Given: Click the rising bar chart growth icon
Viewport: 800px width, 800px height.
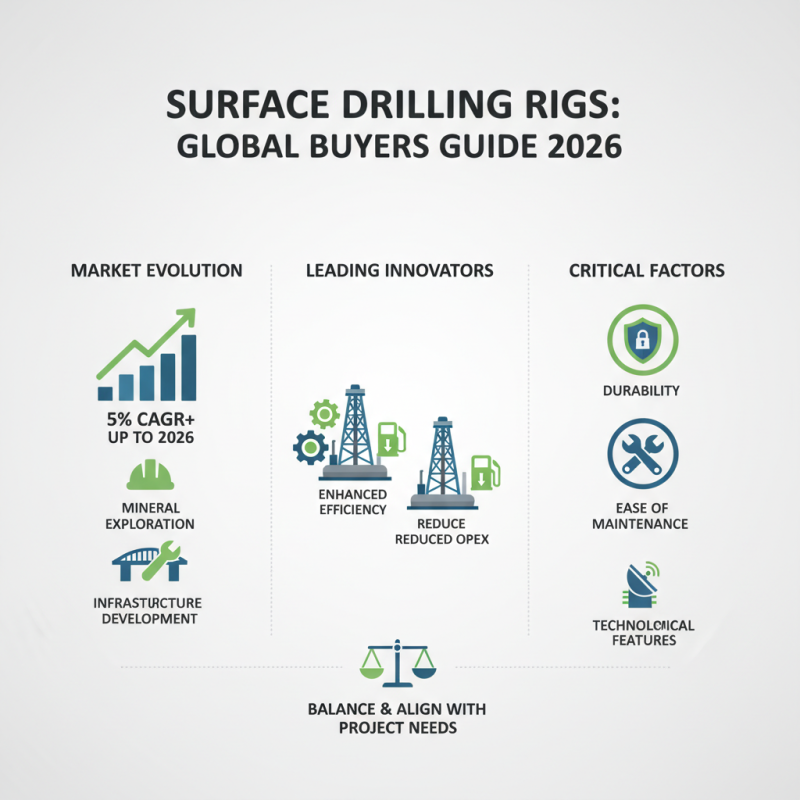Looking at the screenshot, I should coord(146,355).
